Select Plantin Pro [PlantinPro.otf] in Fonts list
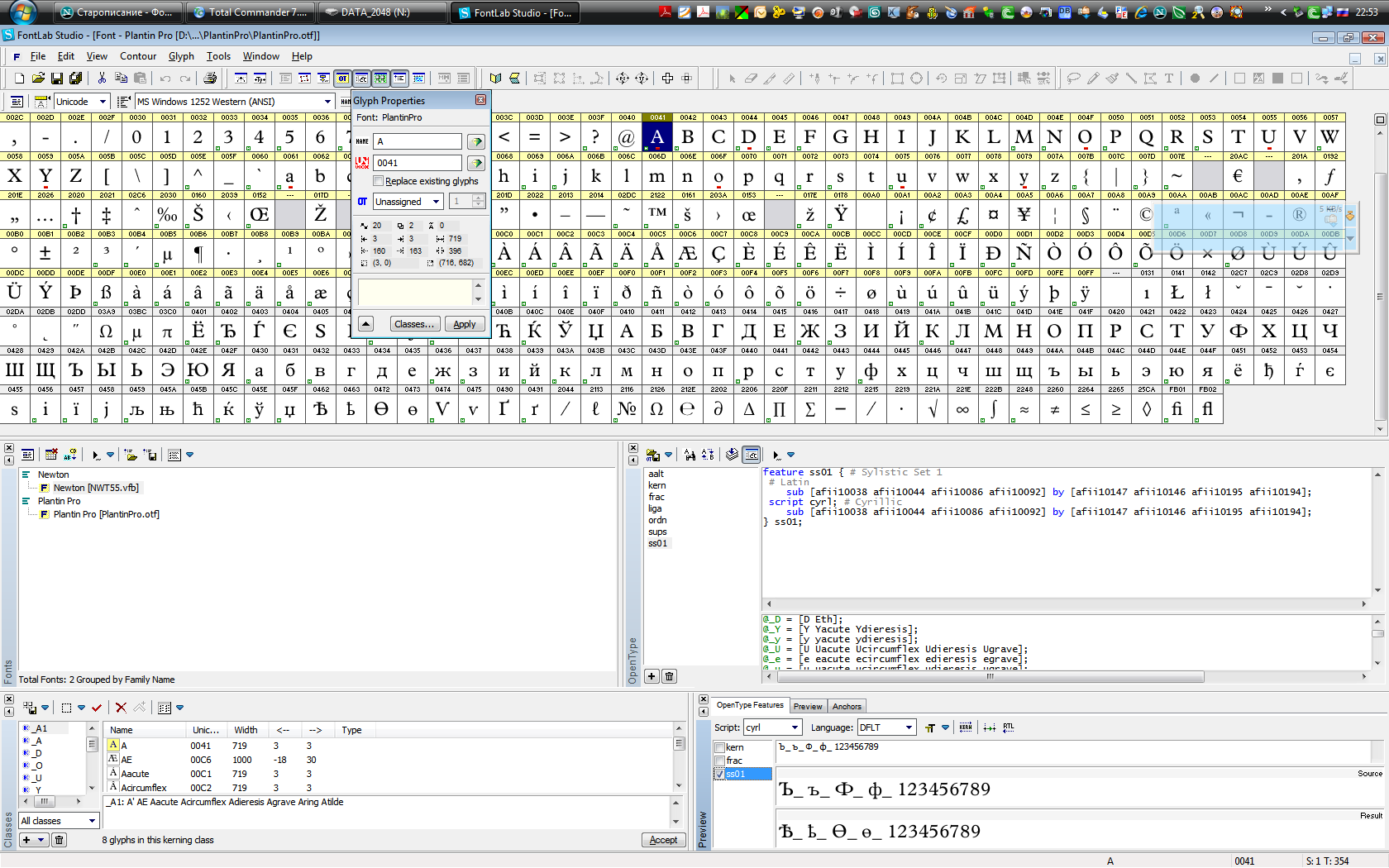 106,514
